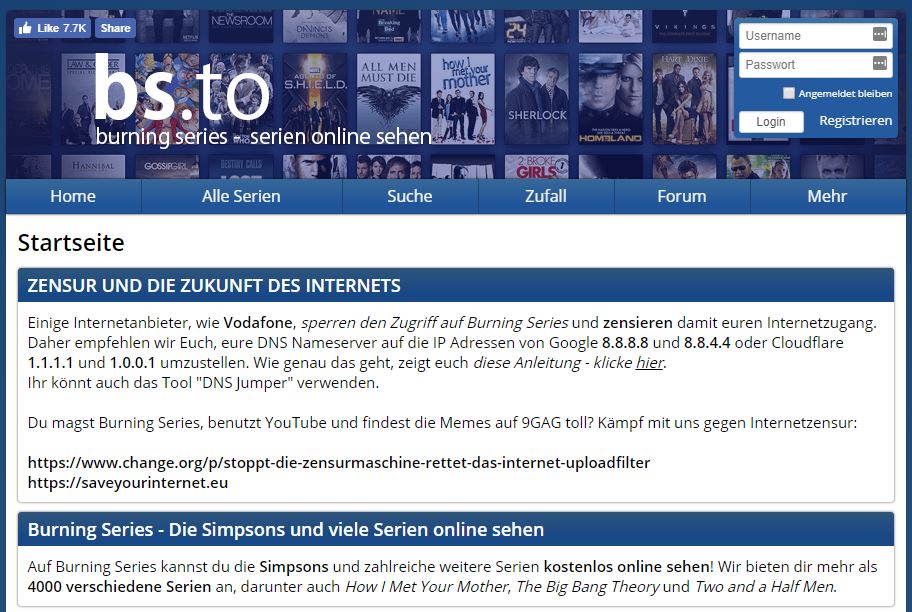Click the How I Met Your Mother poster
This screenshot has height=612, width=912.
(463, 99)
